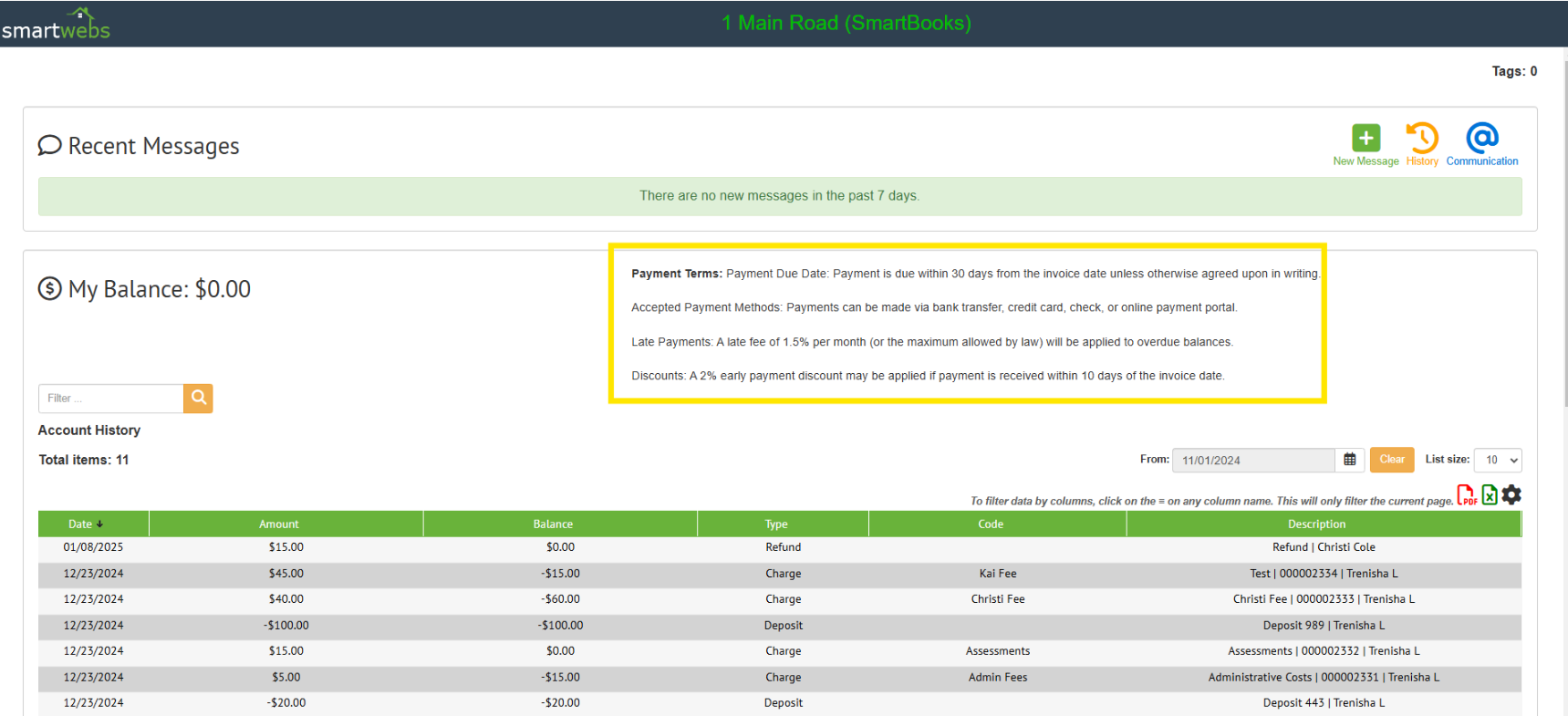Click the From date field showing 11/01/2024

[1252, 461]
